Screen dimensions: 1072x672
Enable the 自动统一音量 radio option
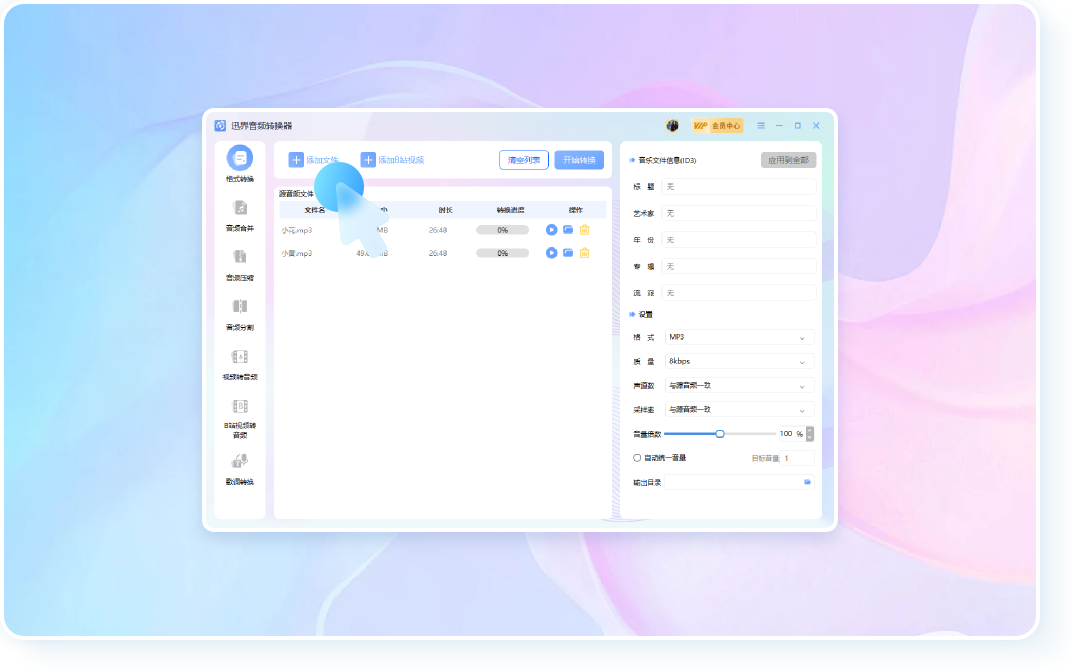[637, 458]
